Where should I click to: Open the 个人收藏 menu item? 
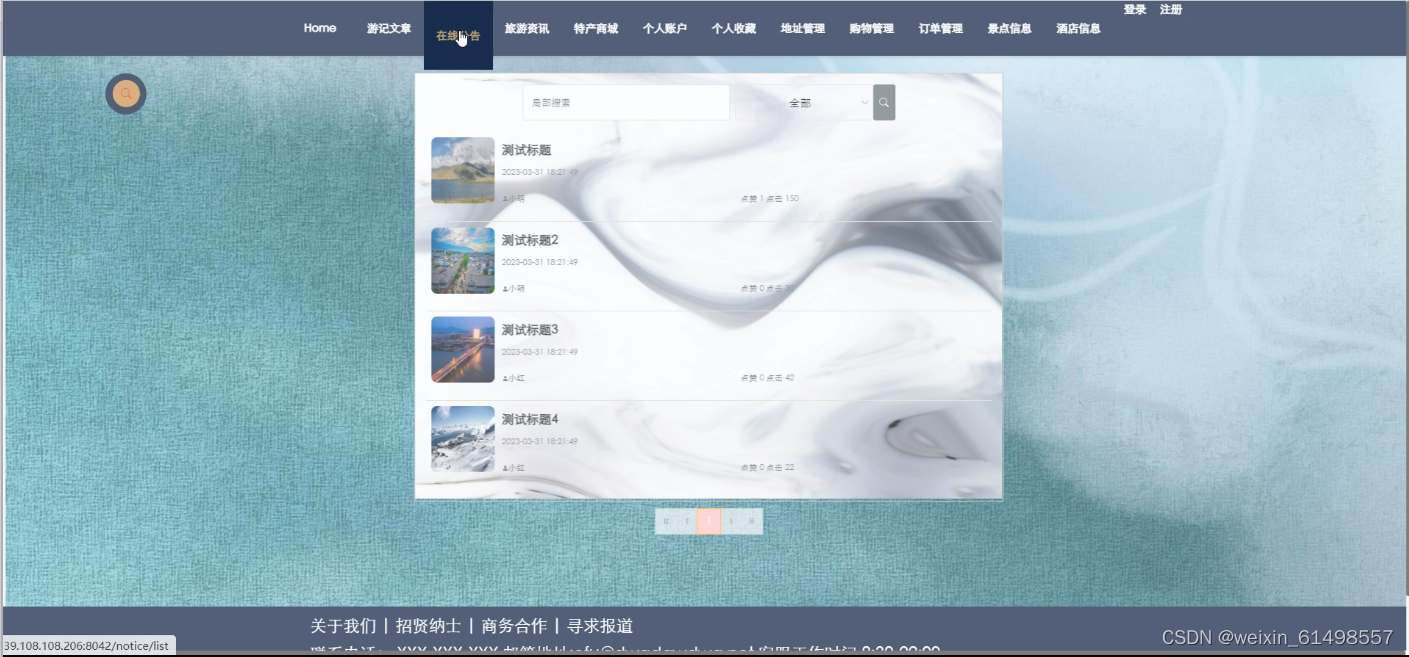tap(734, 28)
